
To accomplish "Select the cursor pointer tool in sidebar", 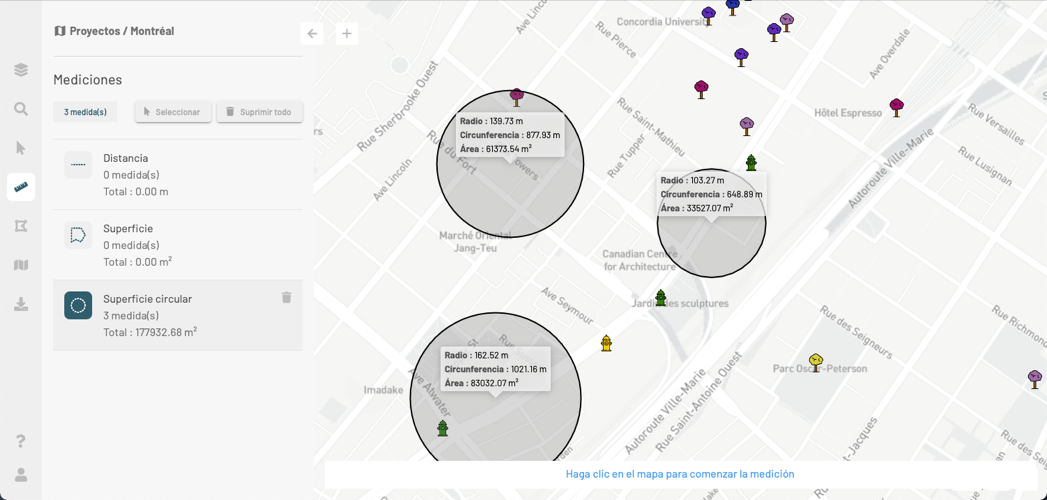I will tap(21, 148).
